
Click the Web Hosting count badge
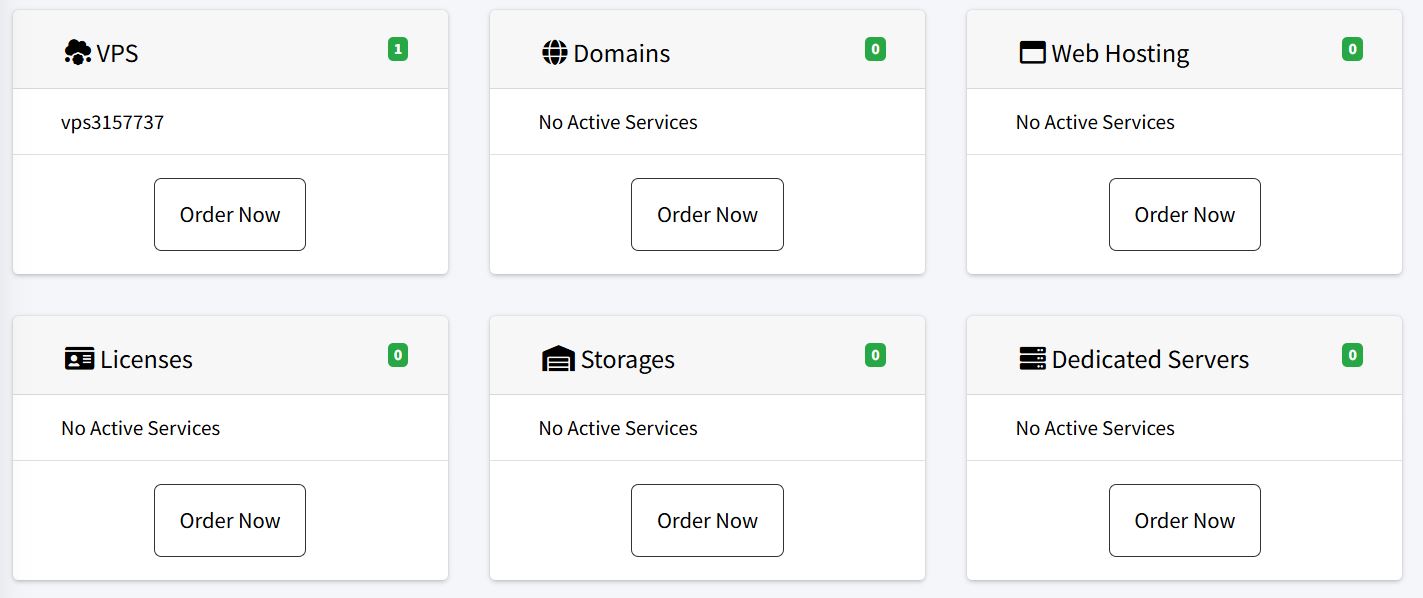click(x=1352, y=49)
